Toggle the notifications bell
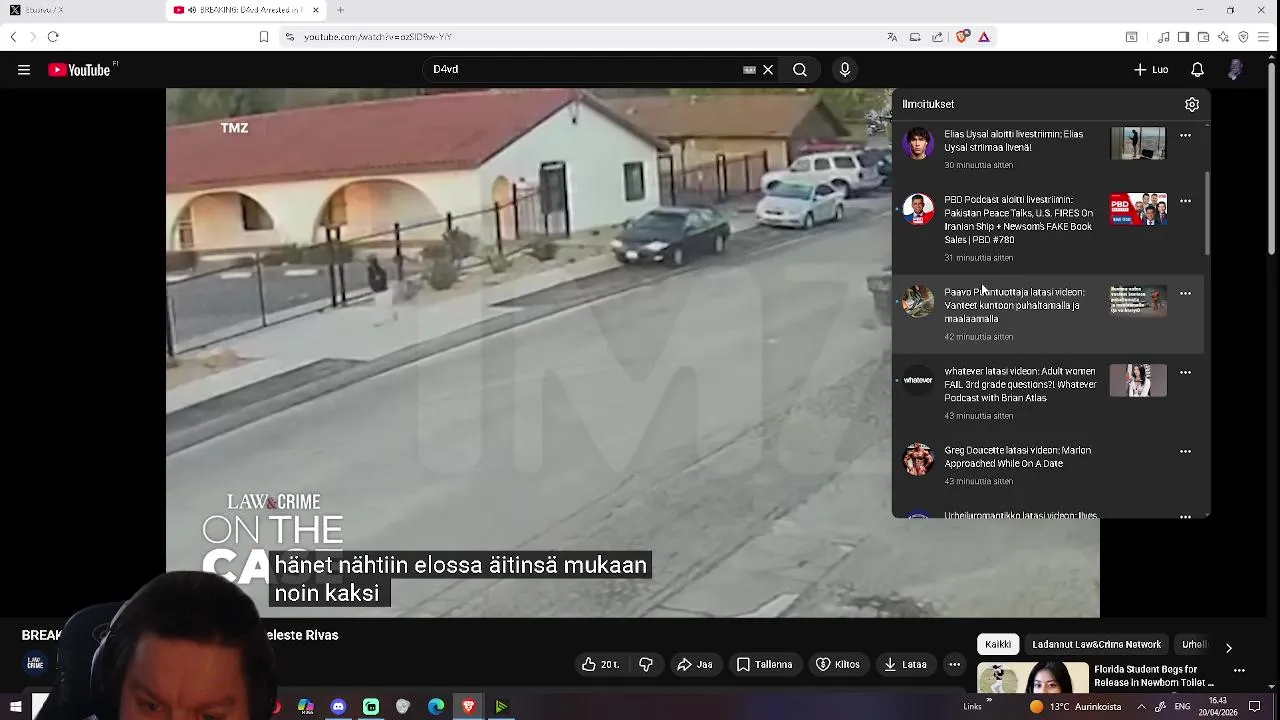 point(1197,70)
